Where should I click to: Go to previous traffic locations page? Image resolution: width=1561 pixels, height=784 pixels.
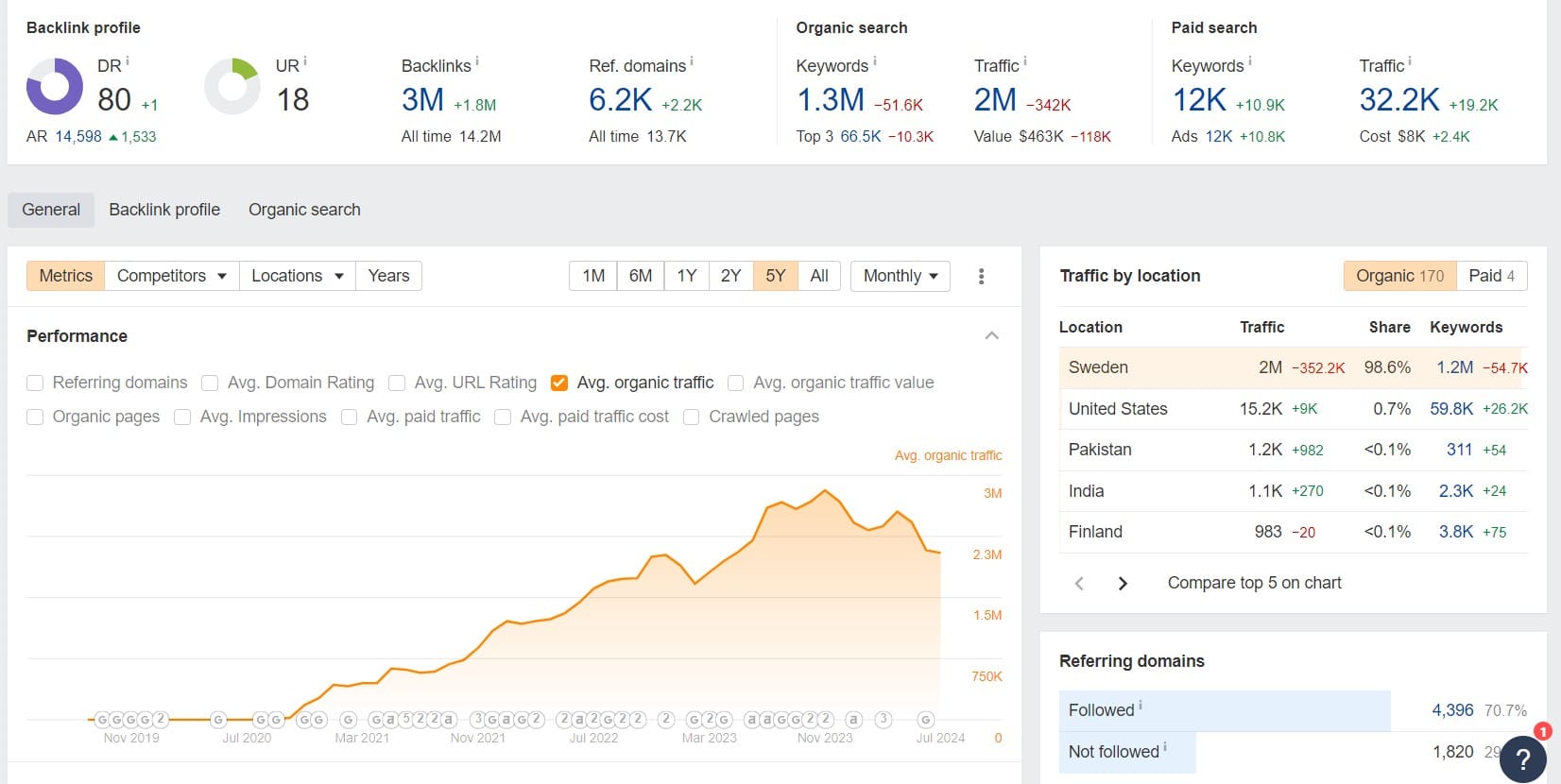pyautogui.click(x=1079, y=584)
